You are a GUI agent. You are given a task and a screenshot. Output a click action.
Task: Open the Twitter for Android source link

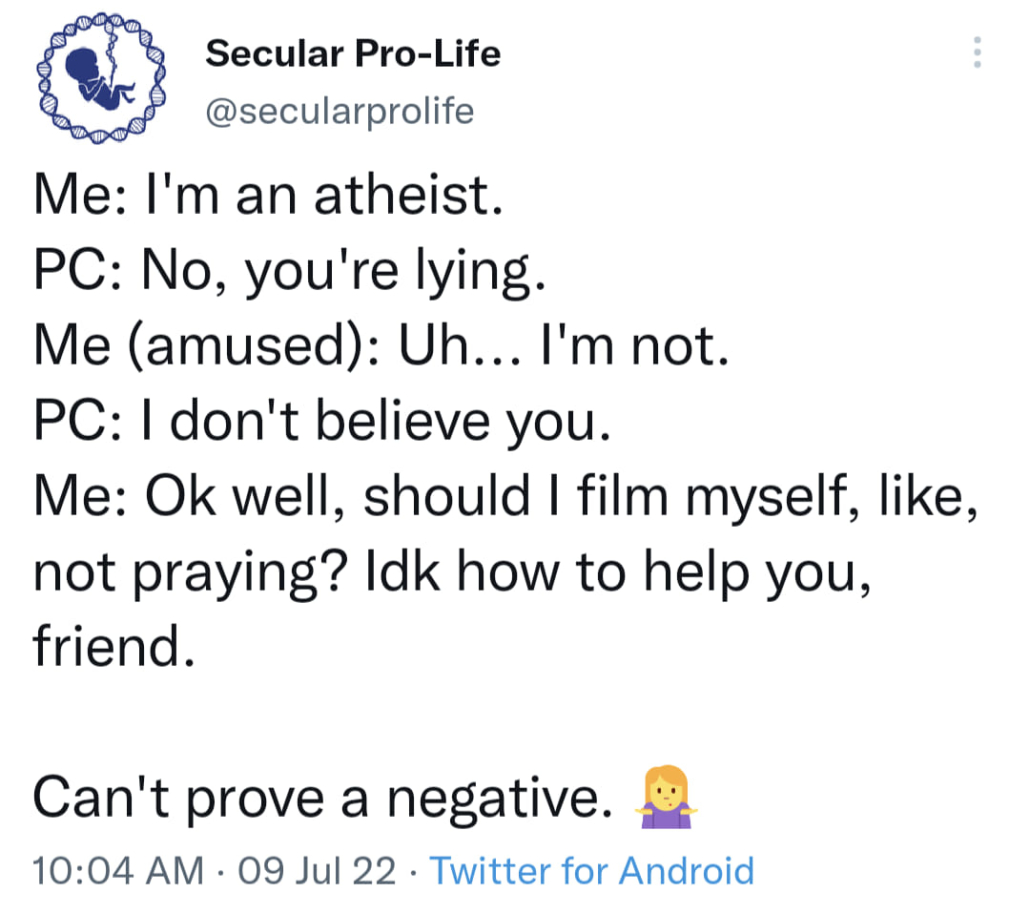click(x=592, y=870)
